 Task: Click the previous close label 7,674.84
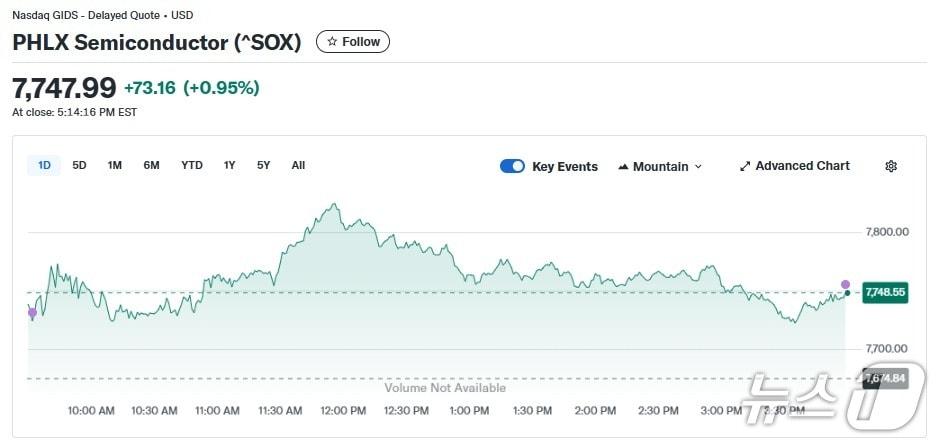click(x=884, y=378)
